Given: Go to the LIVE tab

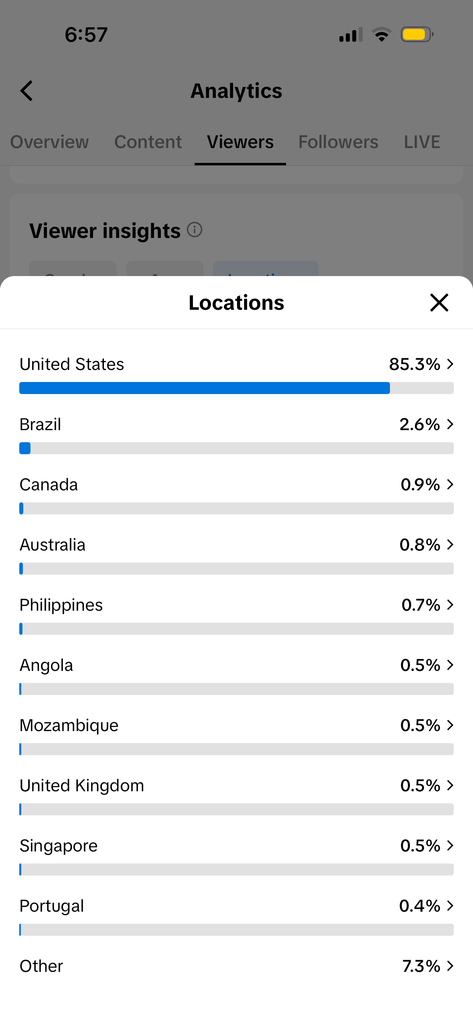Looking at the screenshot, I should click(x=422, y=142).
